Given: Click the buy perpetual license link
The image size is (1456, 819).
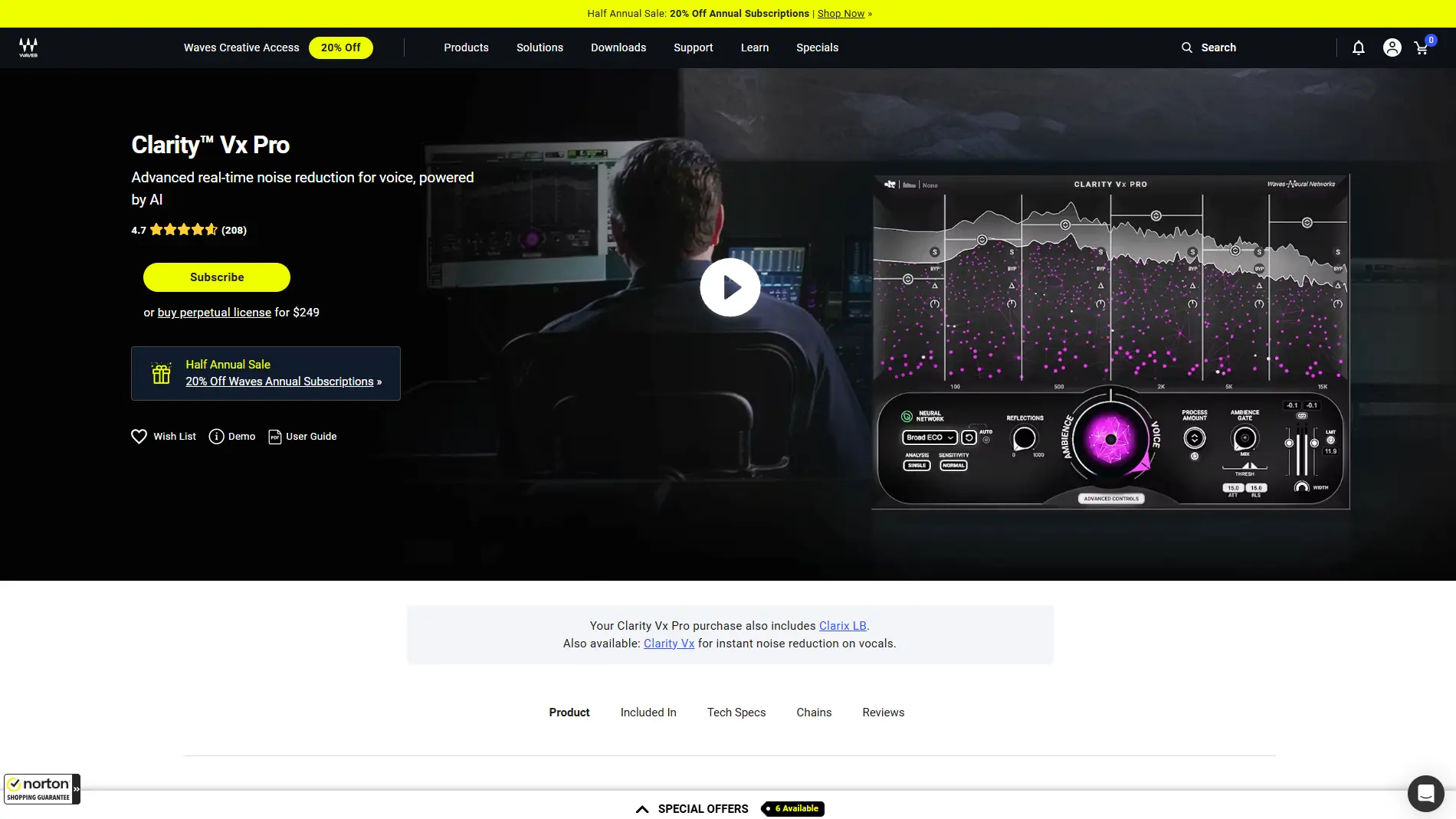Looking at the screenshot, I should [215, 313].
